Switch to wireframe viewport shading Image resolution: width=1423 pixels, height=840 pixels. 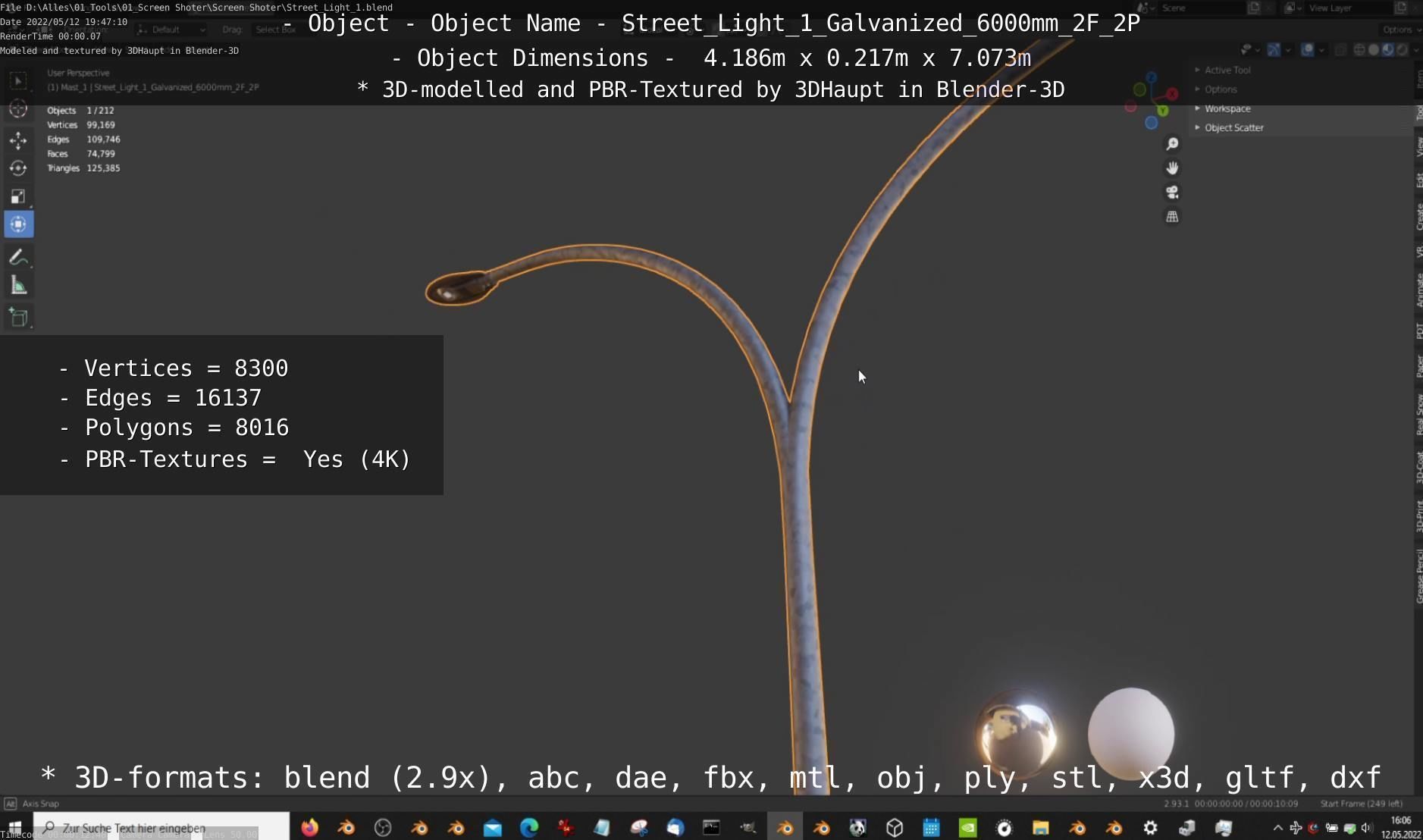click(1359, 50)
